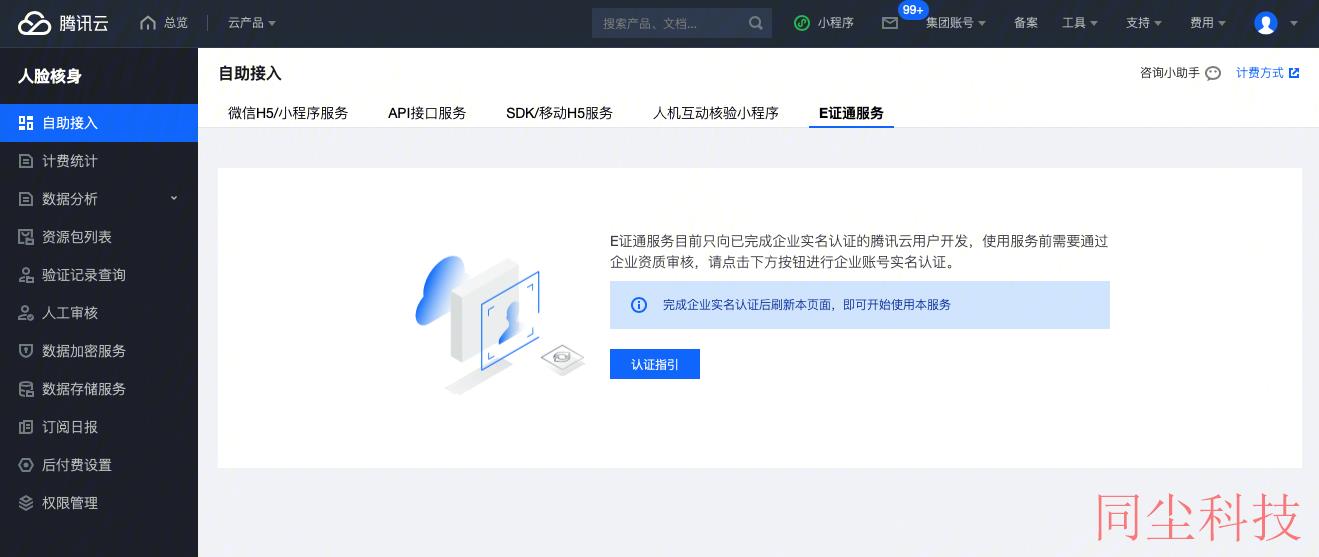Click the 验证记录查询 sidebar icon
The height and width of the screenshot is (557, 1319).
[x=26, y=275]
